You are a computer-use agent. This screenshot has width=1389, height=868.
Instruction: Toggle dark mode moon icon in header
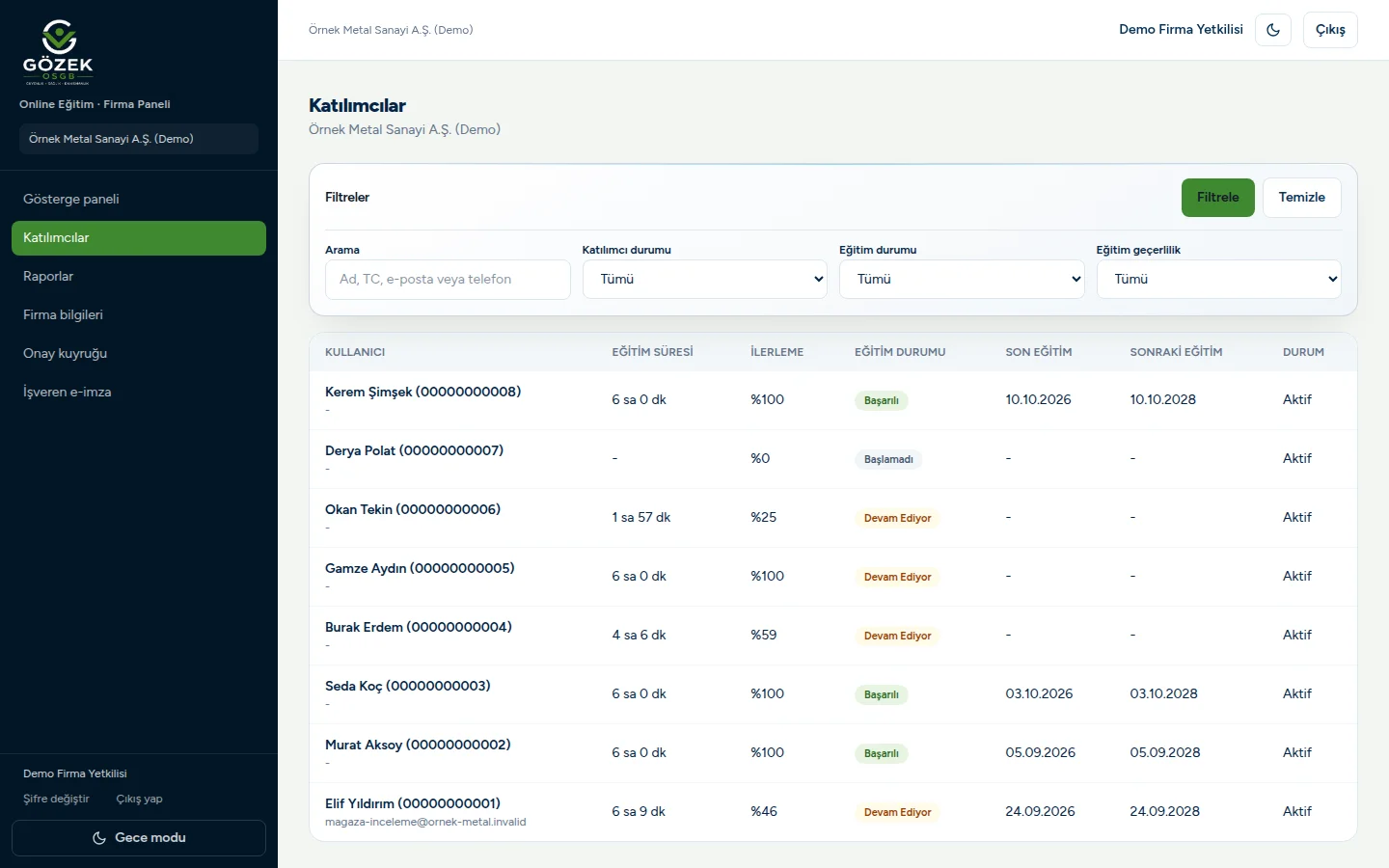(x=1273, y=30)
